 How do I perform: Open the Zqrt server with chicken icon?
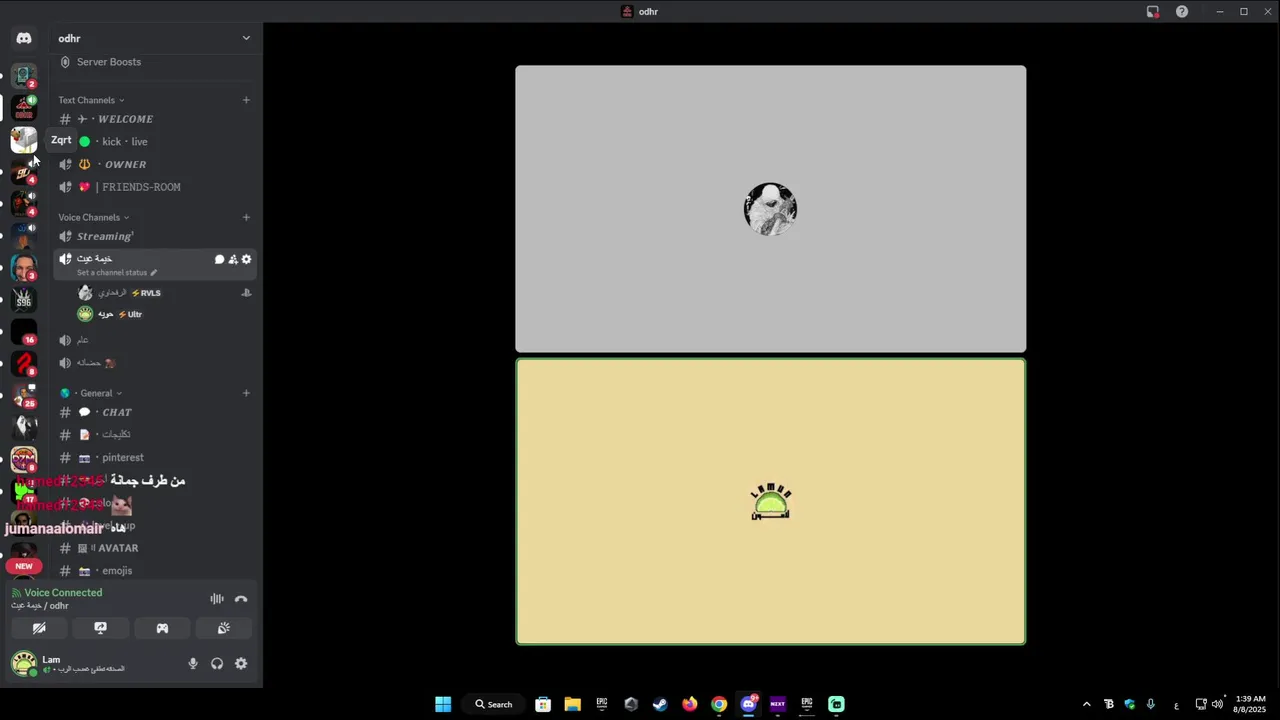24,140
